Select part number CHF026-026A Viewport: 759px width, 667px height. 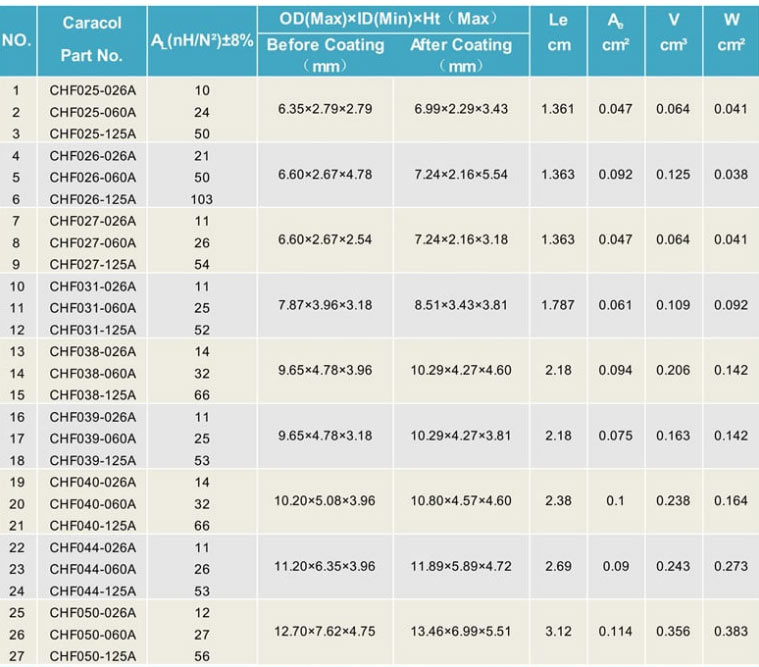point(92,156)
